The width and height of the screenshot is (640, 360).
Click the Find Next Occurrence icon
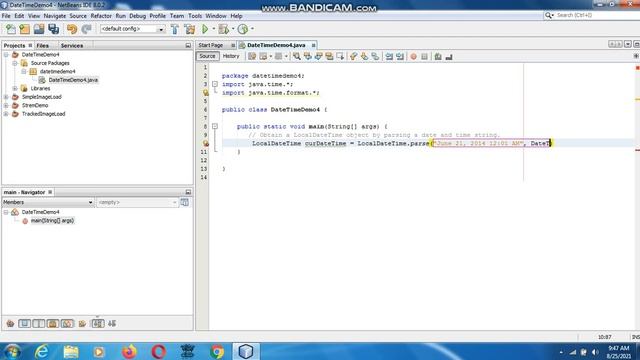point(318,57)
